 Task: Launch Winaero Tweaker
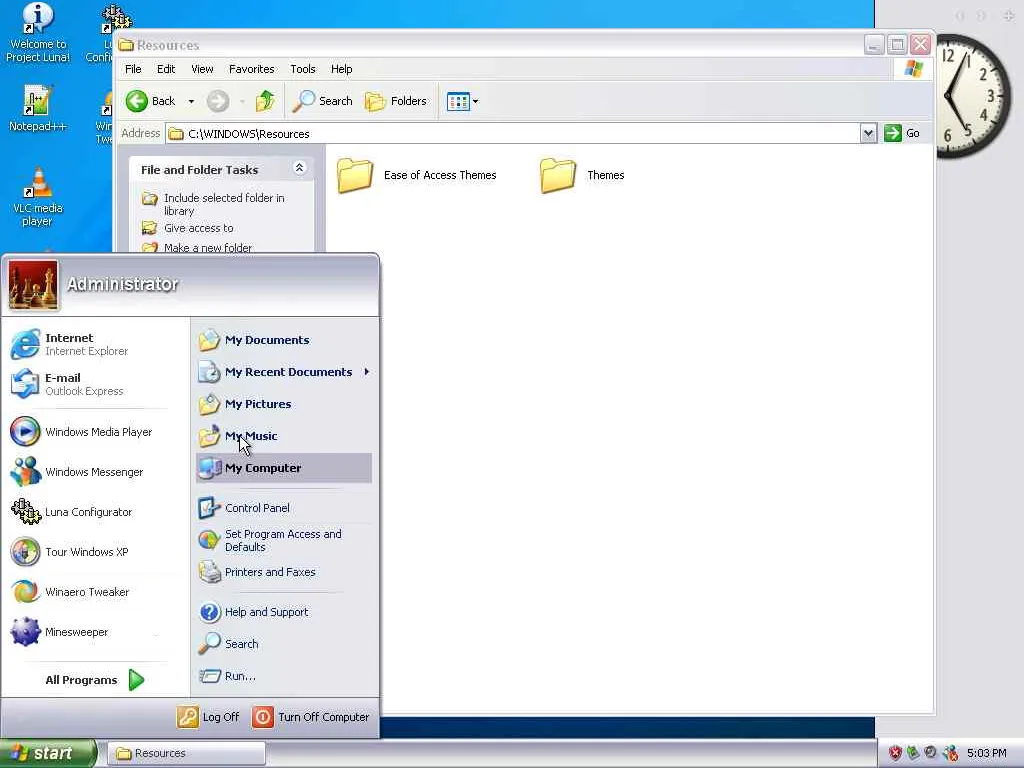tap(70, 592)
